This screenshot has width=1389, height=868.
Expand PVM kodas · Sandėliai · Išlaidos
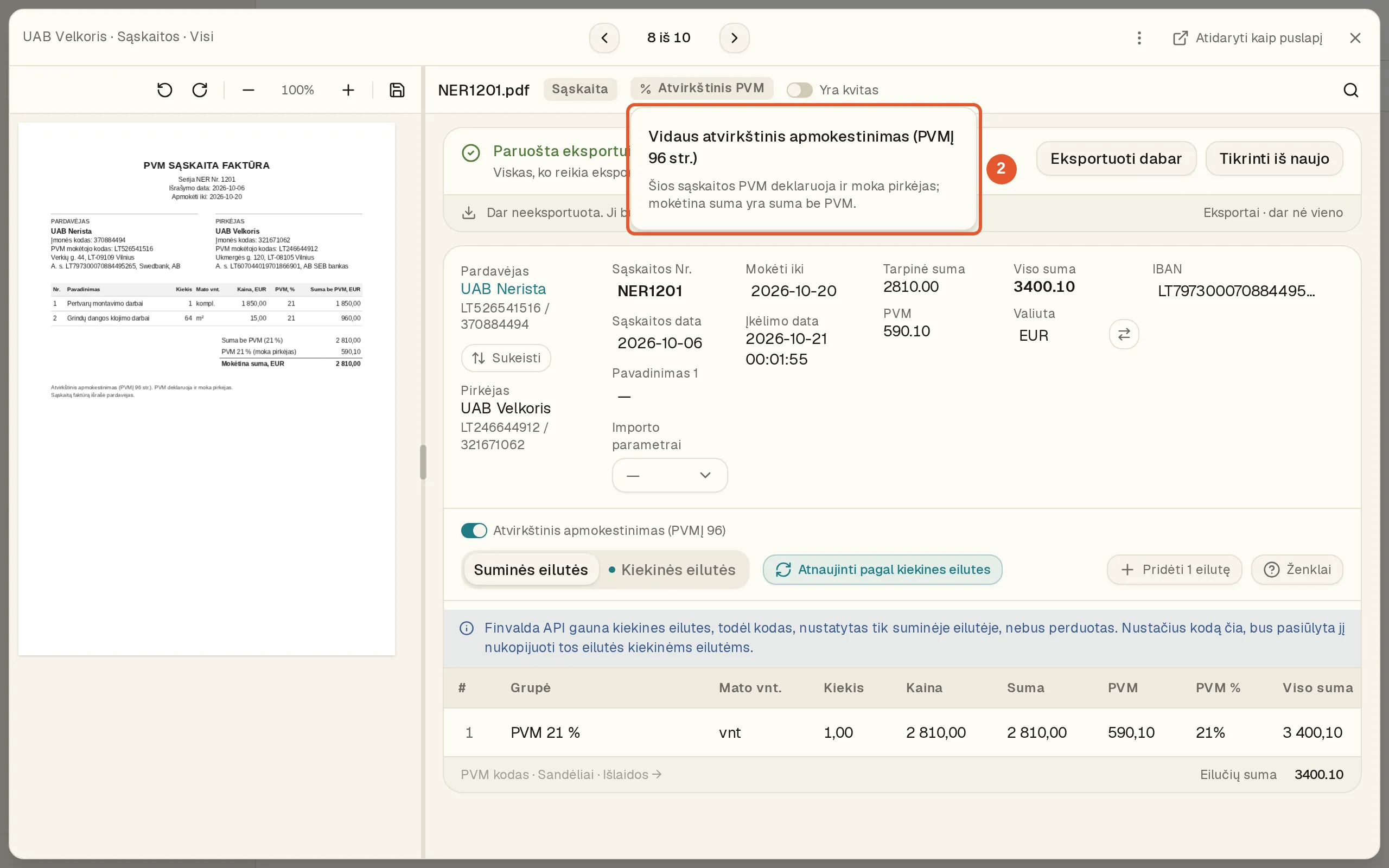[x=561, y=775]
